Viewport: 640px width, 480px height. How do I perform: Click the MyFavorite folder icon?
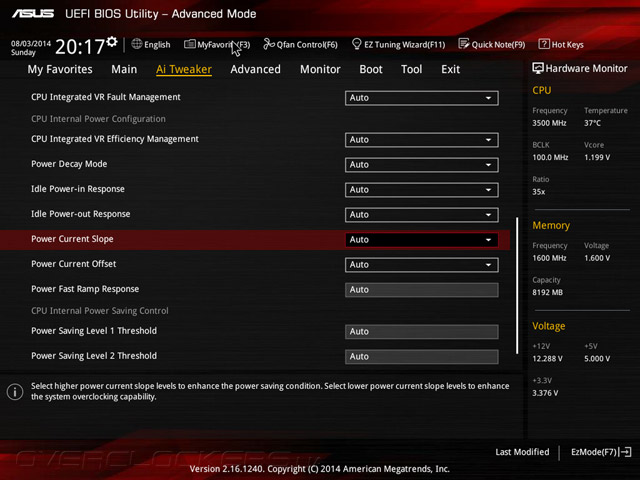189,44
